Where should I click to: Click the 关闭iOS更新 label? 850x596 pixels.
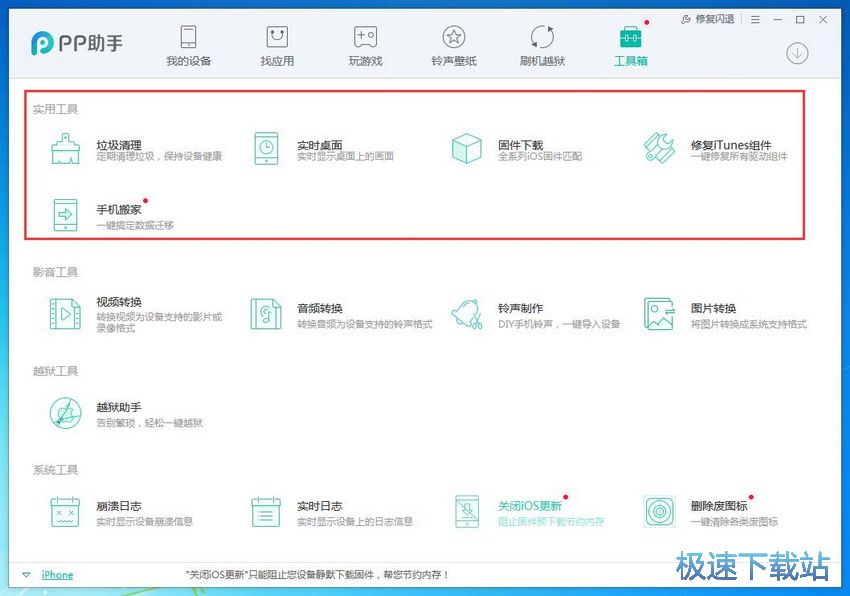pyautogui.click(x=530, y=506)
